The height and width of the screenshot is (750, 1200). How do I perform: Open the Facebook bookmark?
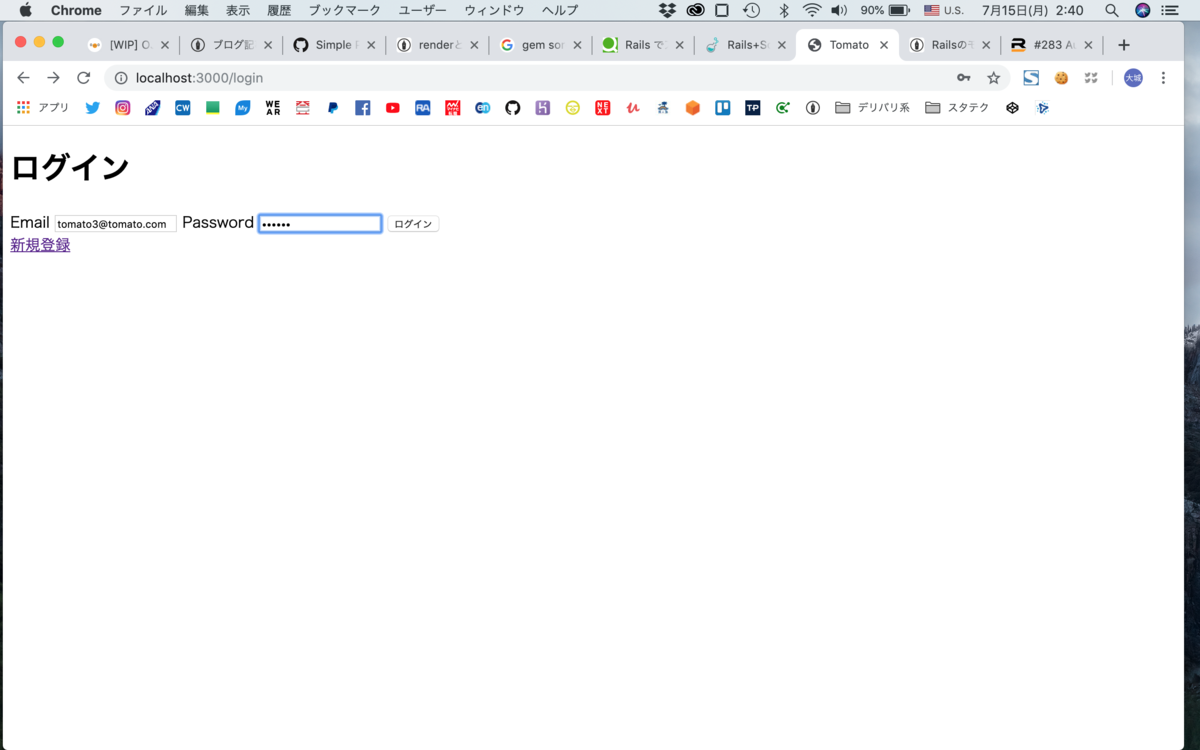[362, 107]
